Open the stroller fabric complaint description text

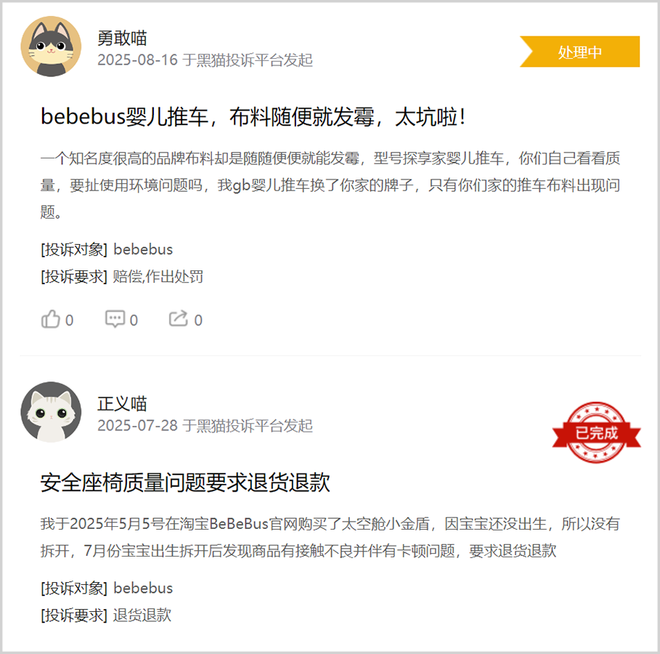click(330, 185)
